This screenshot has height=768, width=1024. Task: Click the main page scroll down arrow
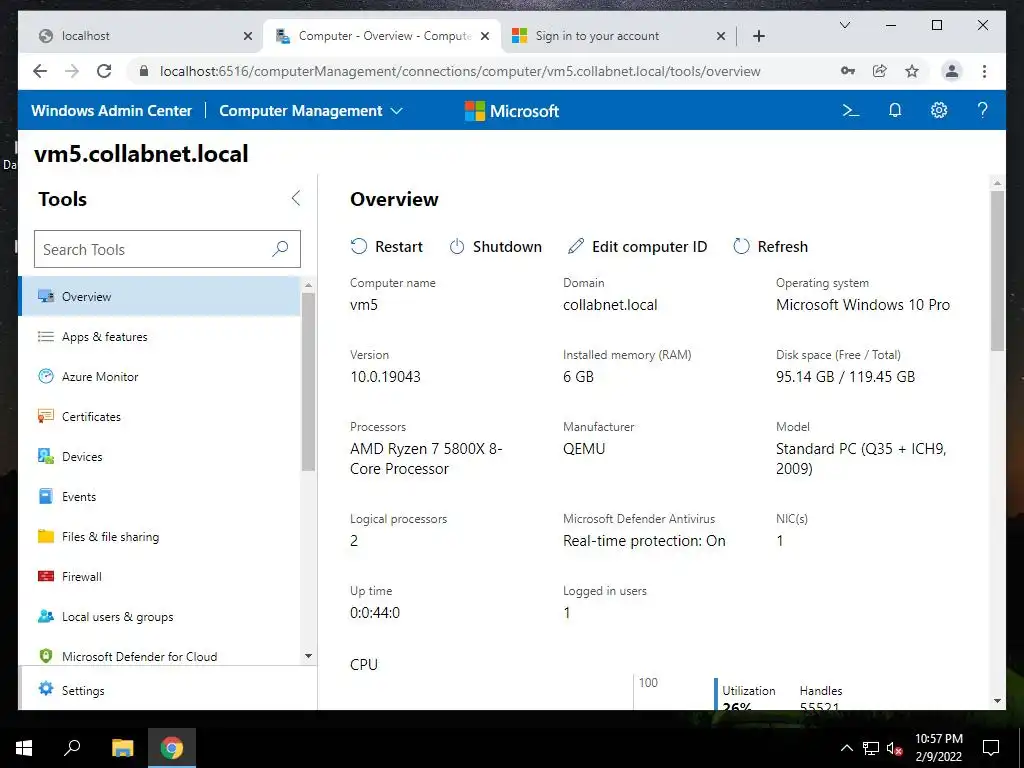[x=997, y=701]
